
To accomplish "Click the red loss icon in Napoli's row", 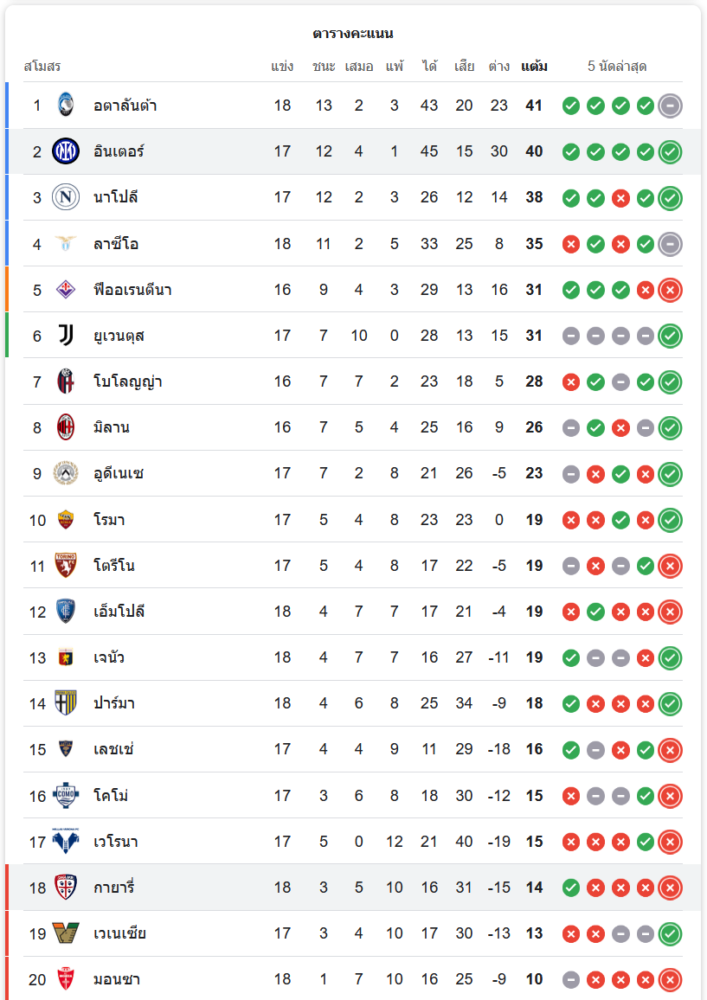I will coord(620,197).
